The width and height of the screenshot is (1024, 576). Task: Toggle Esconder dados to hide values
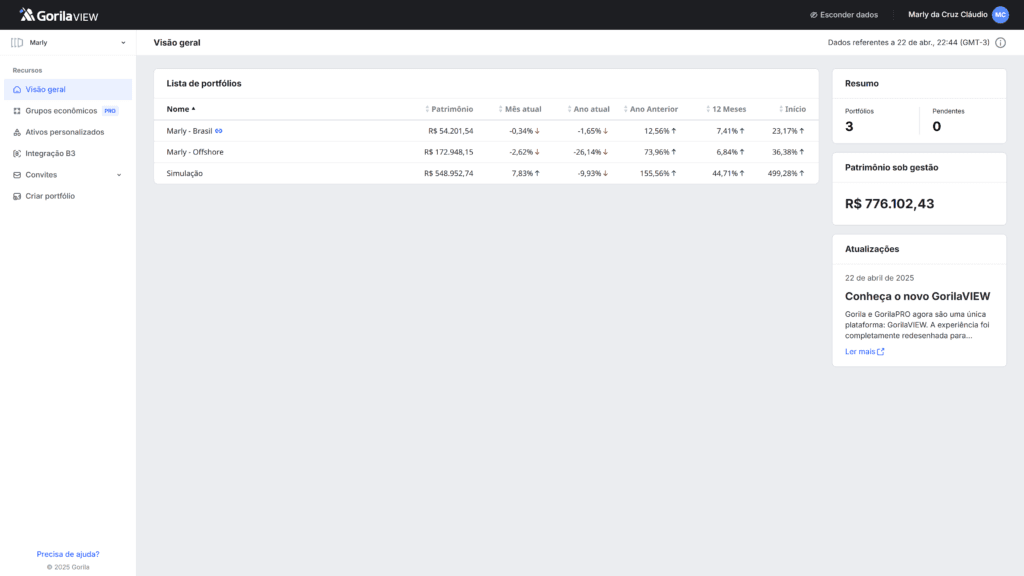844,15
